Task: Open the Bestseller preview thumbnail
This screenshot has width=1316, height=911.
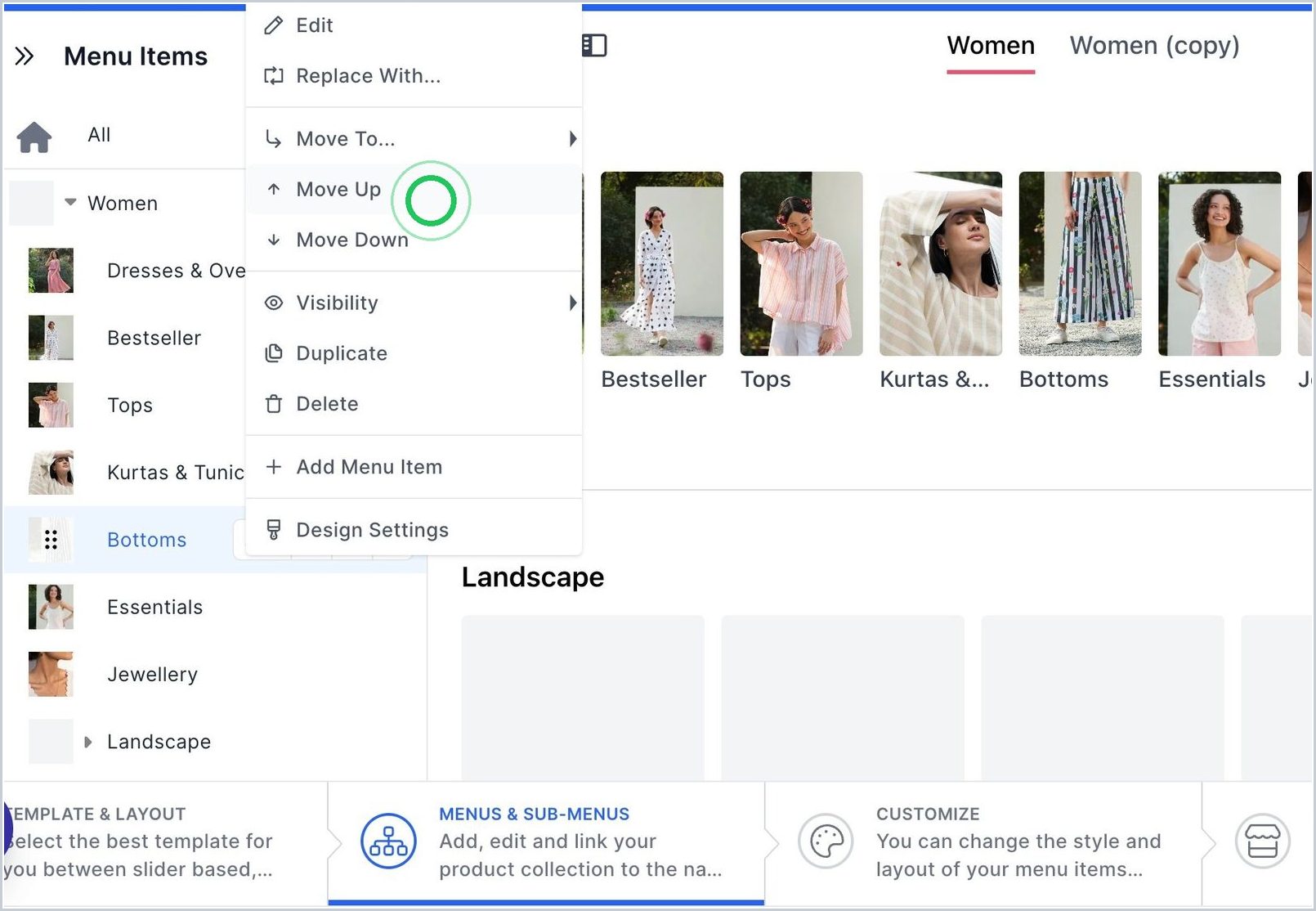Action: pyautogui.click(x=662, y=263)
